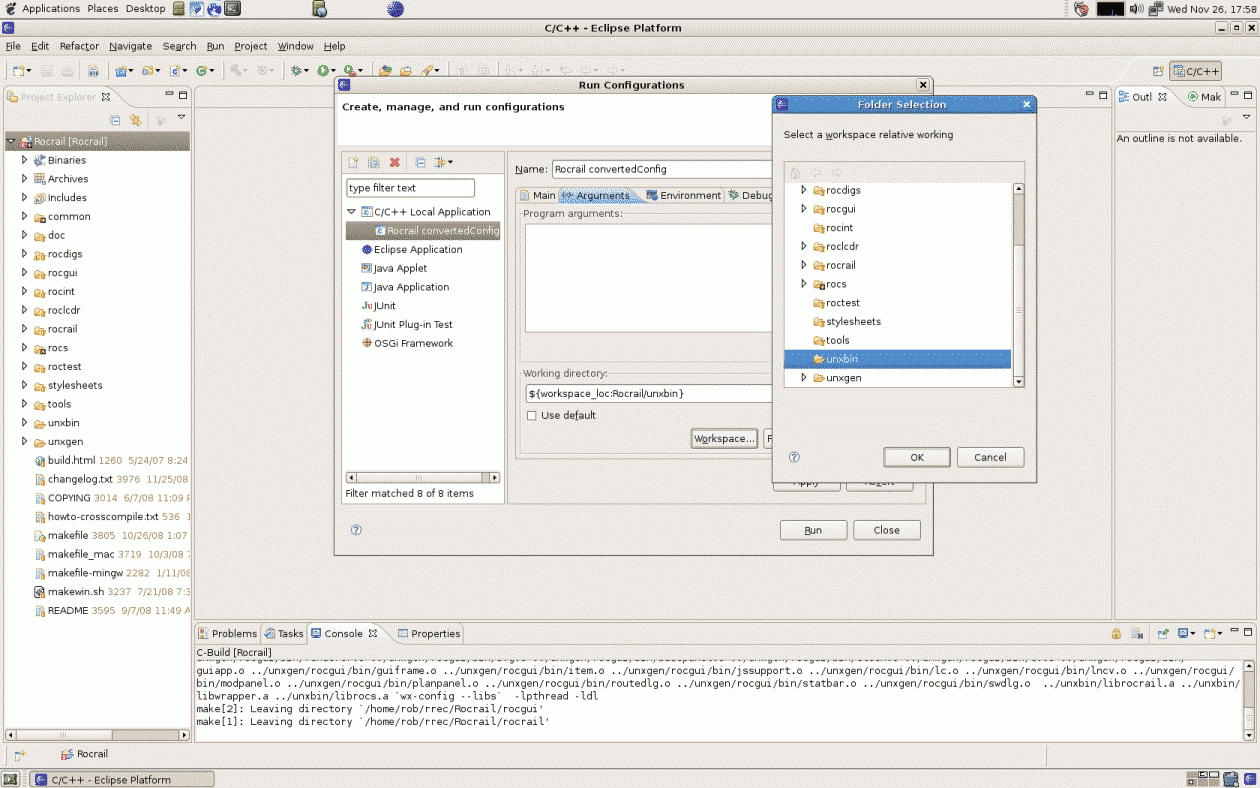The image size is (1260, 788).
Task: Delete selected launch configuration via red X
Action: [395, 162]
